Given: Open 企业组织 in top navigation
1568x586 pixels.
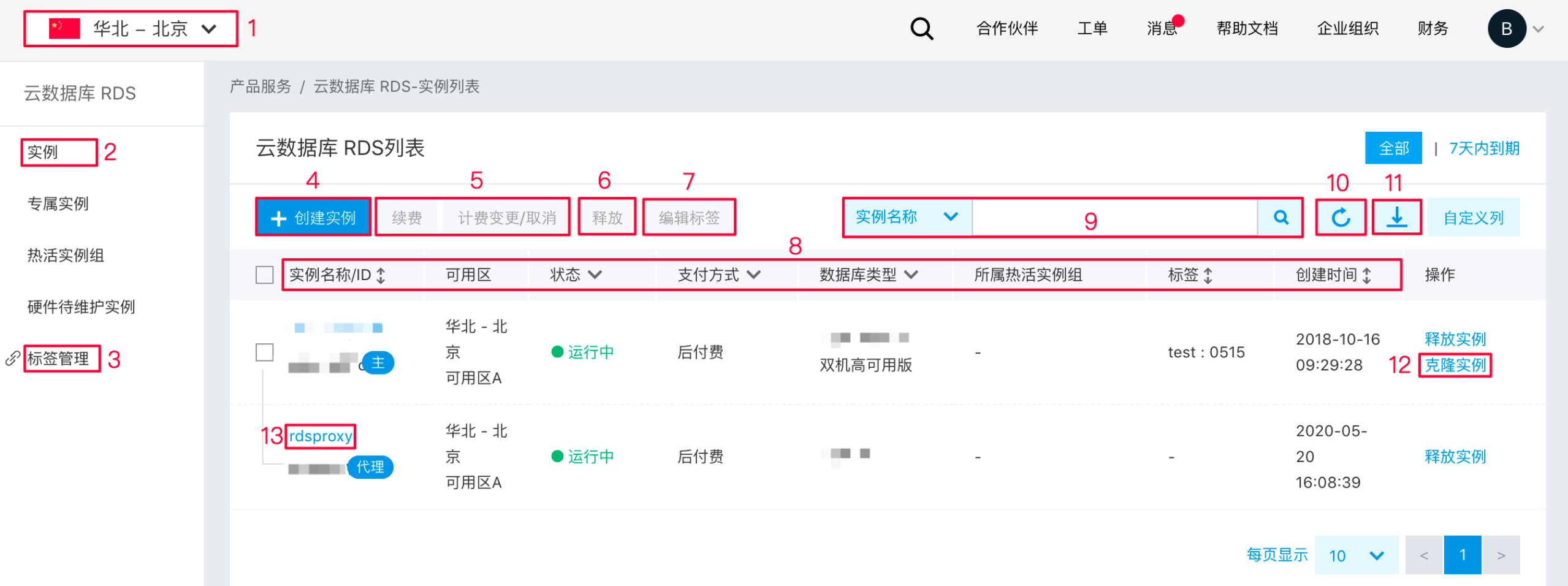Looking at the screenshot, I should point(1347,29).
